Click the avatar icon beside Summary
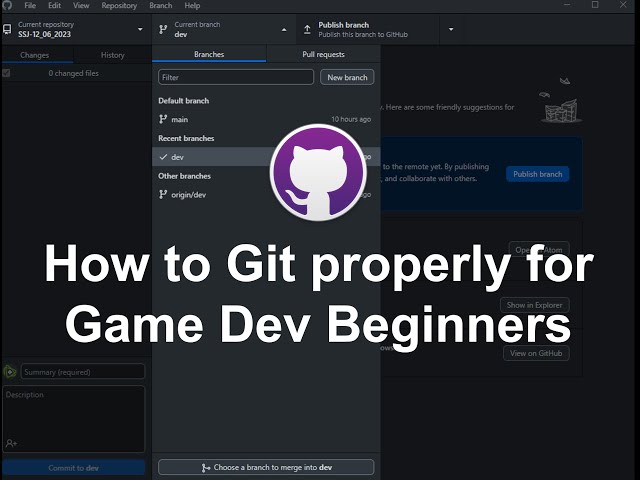 [x=10, y=372]
